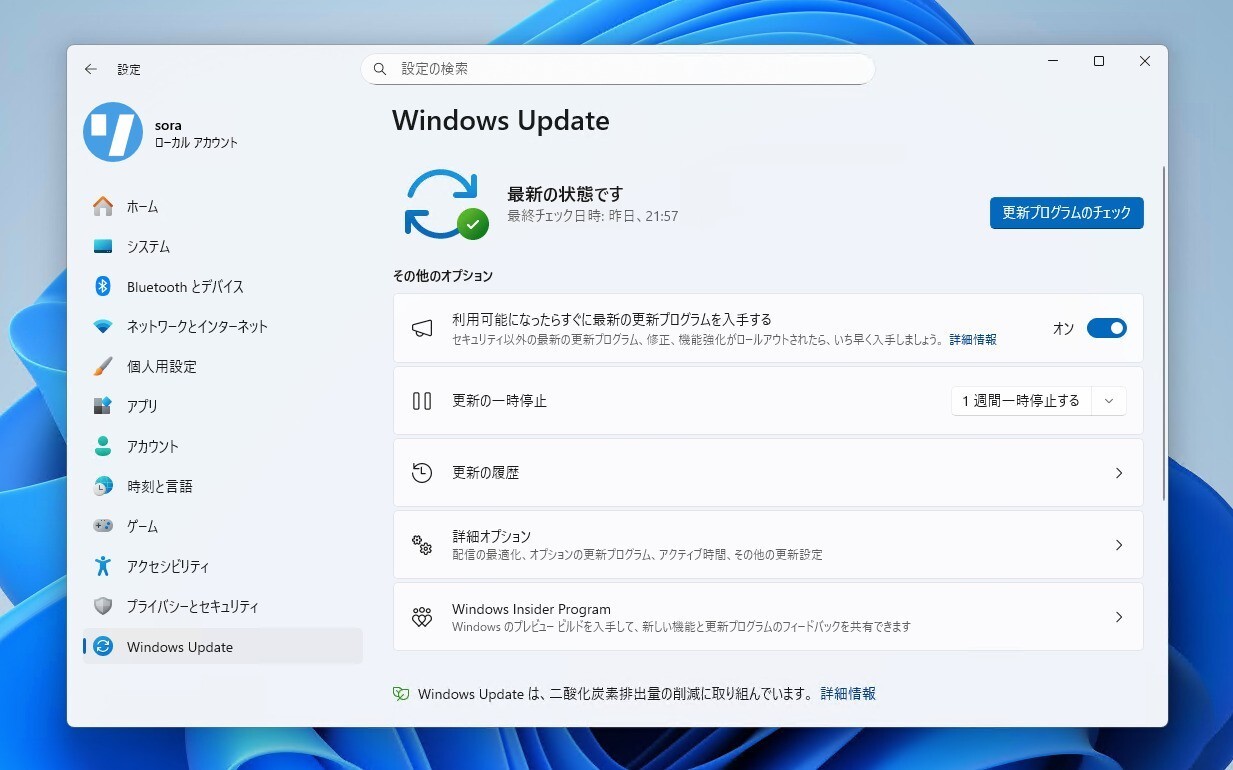Click the 時刻と言語 clock globe icon
Viewport: 1233px width, 770px height.
click(x=103, y=486)
